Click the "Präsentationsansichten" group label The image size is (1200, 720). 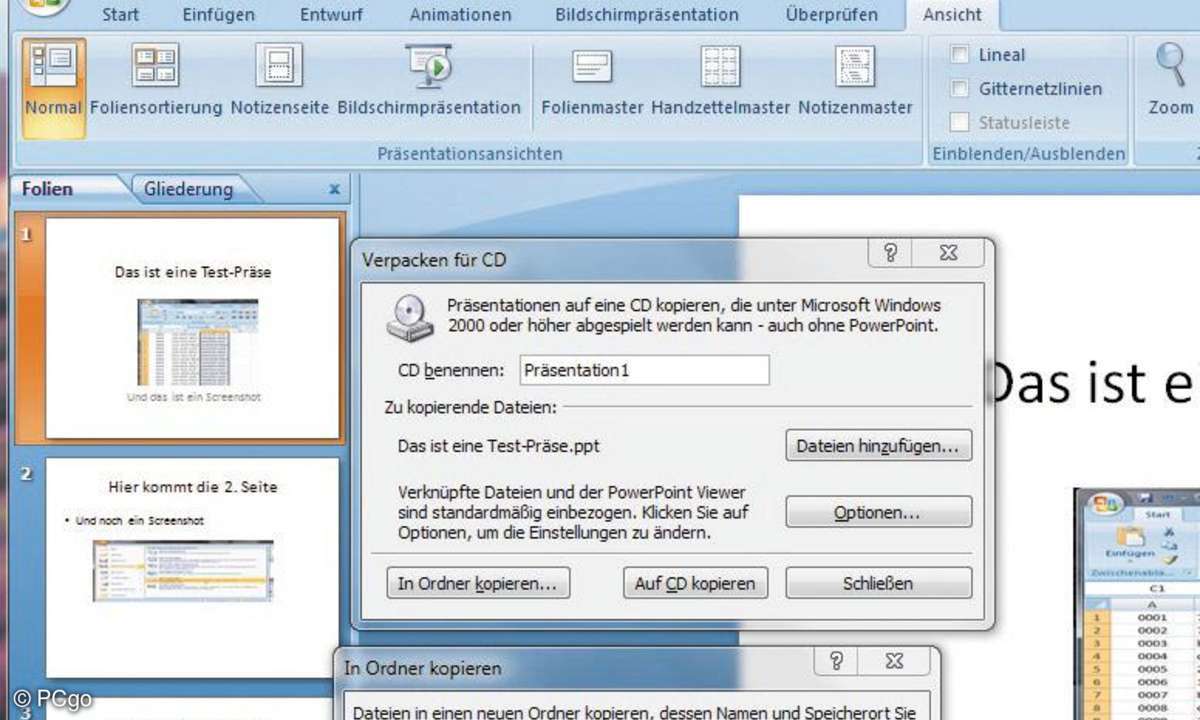(470, 154)
